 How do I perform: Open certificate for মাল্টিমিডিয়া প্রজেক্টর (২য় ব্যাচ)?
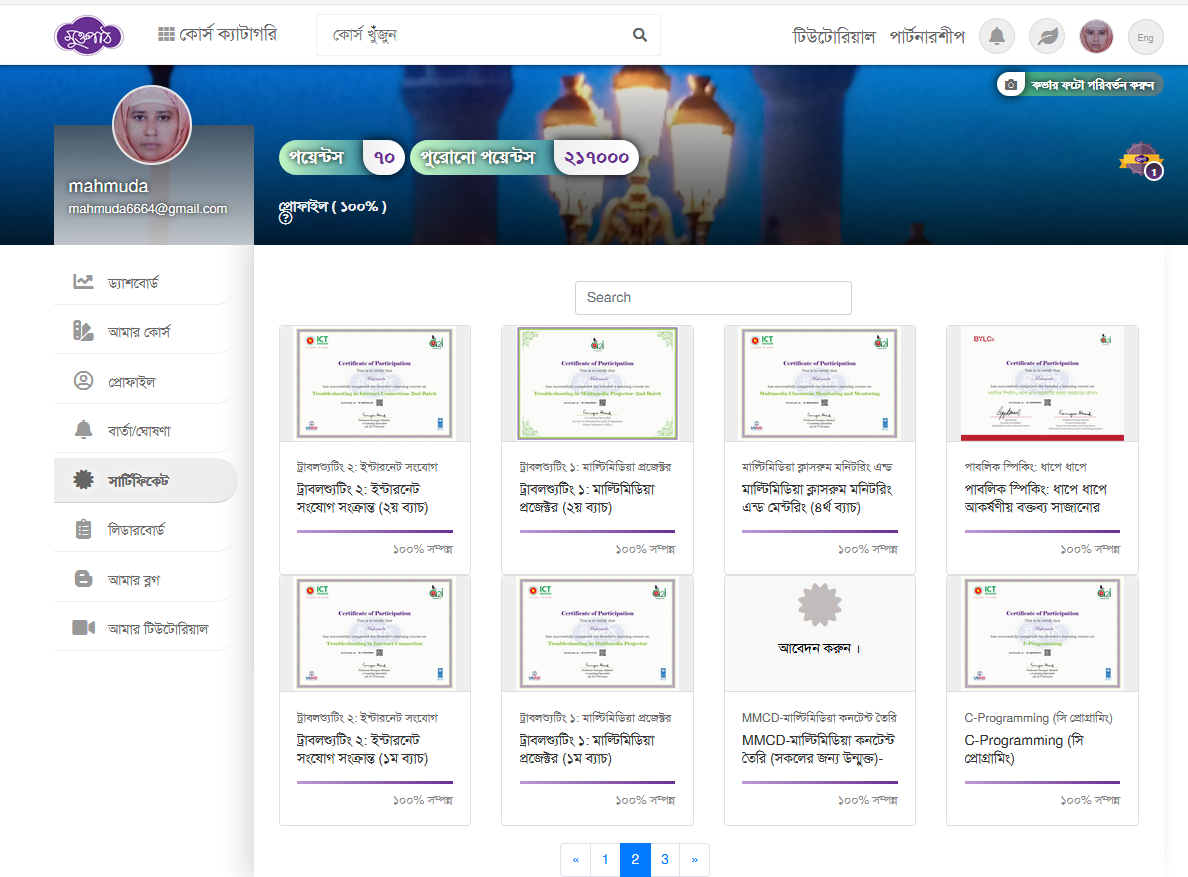point(597,383)
